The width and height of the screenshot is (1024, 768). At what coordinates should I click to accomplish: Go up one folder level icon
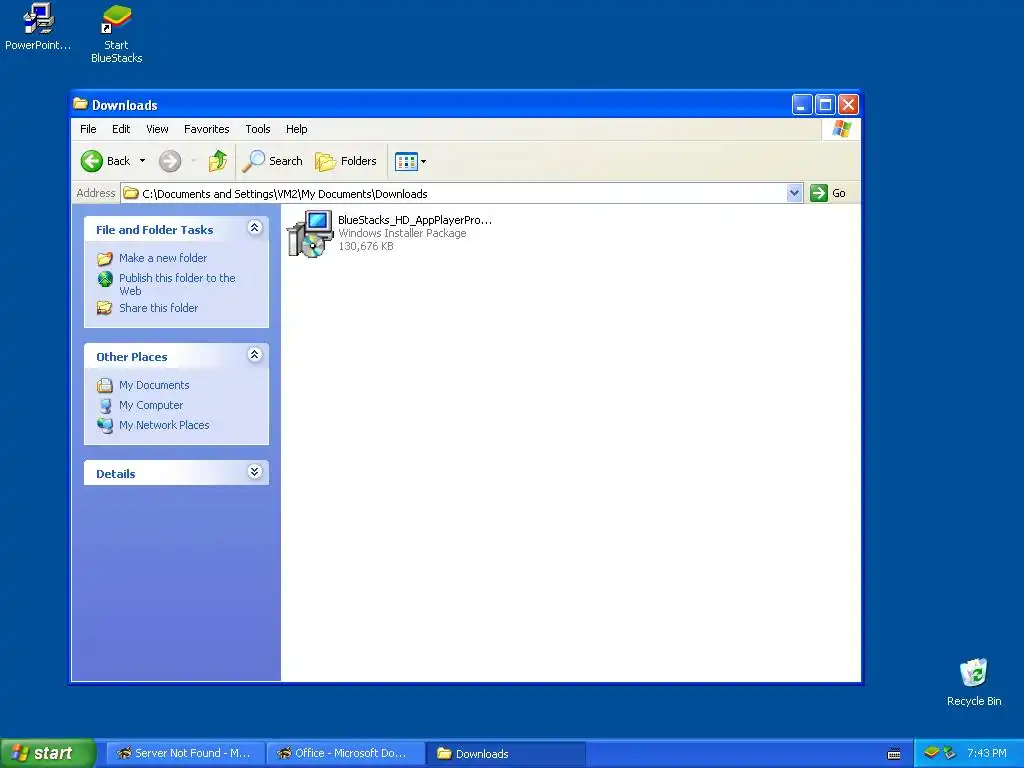click(217, 161)
